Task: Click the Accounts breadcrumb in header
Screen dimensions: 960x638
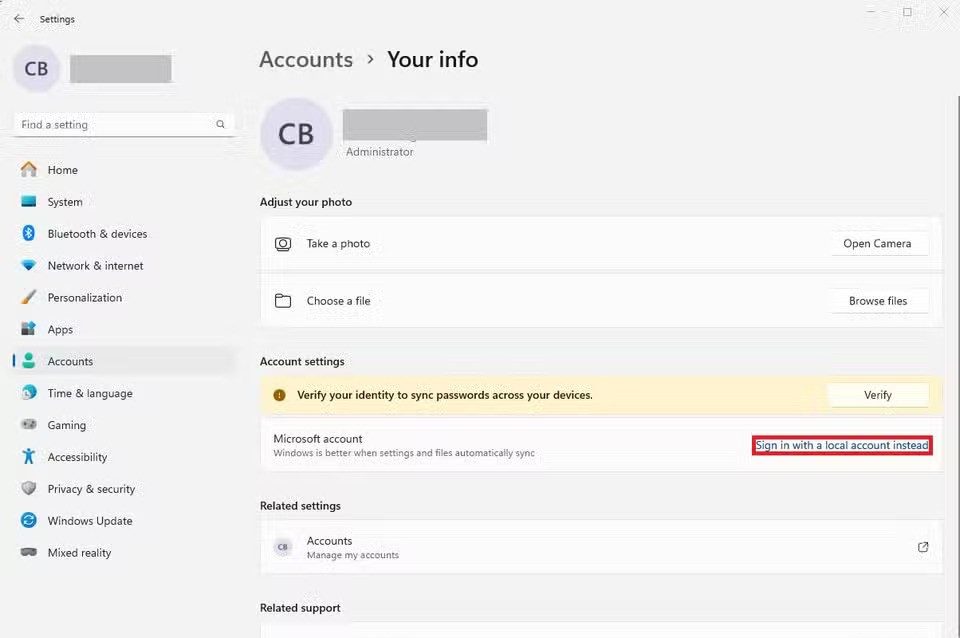Action: [306, 60]
